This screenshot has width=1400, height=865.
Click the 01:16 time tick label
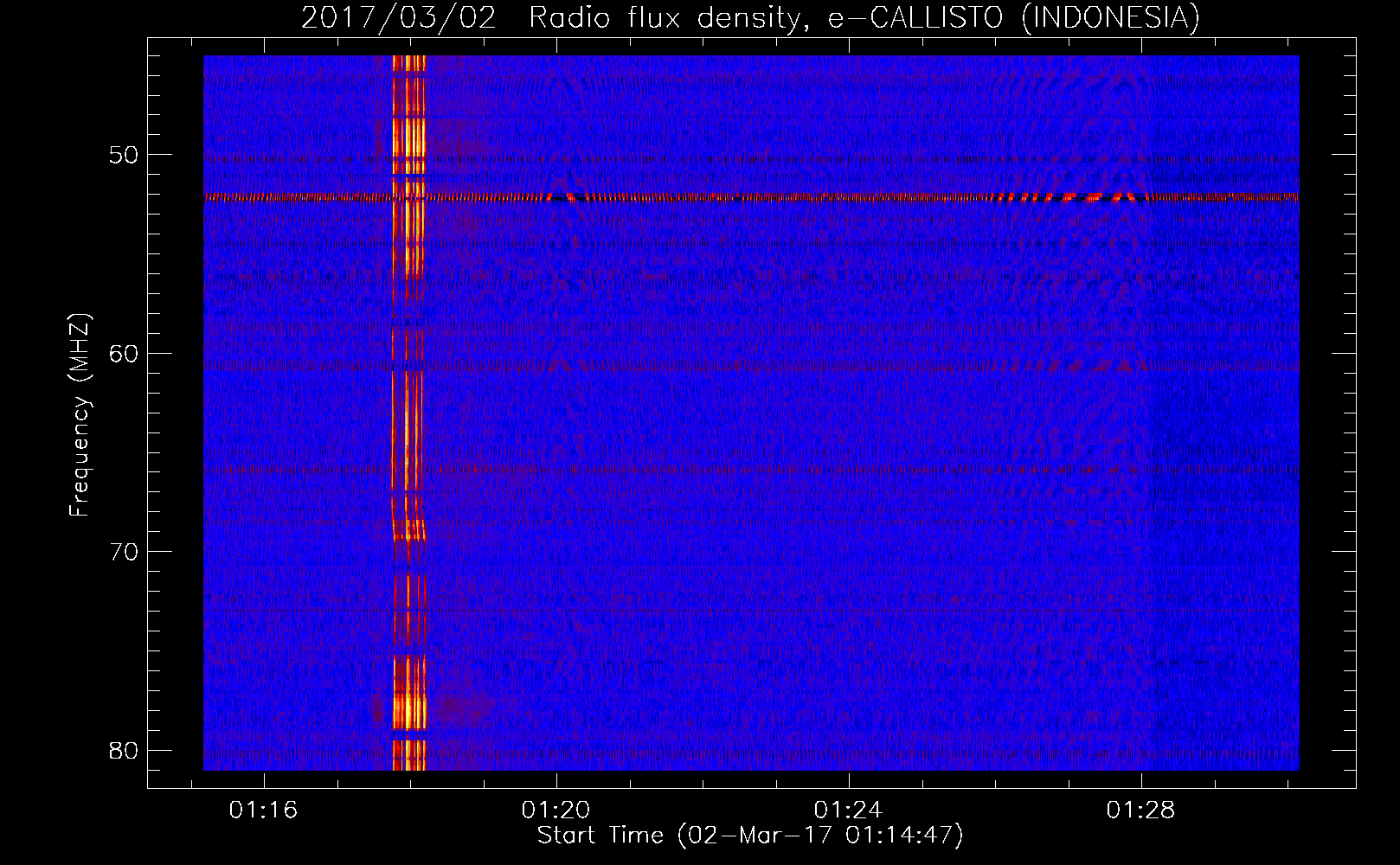263,811
